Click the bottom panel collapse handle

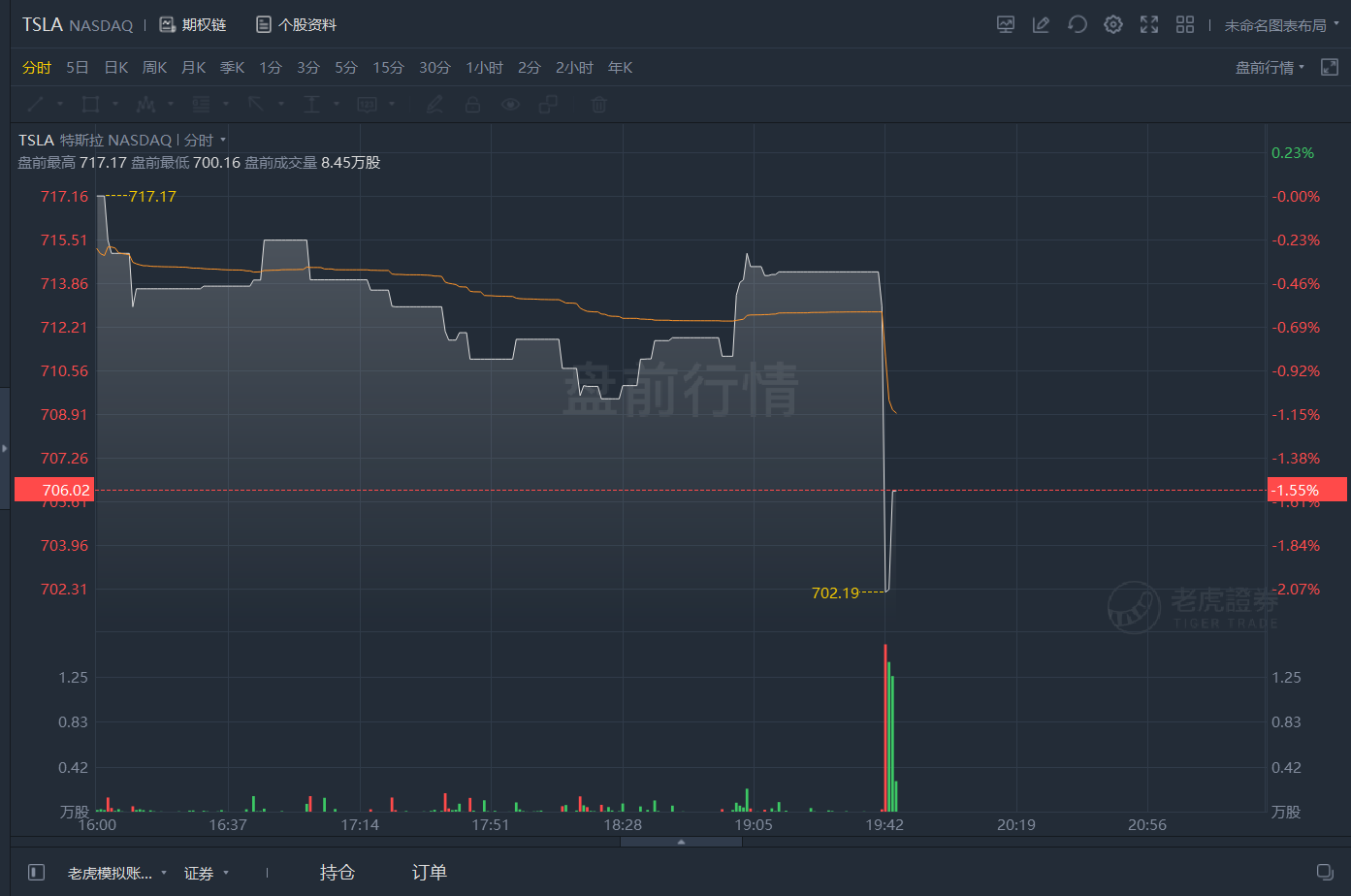tap(681, 842)
